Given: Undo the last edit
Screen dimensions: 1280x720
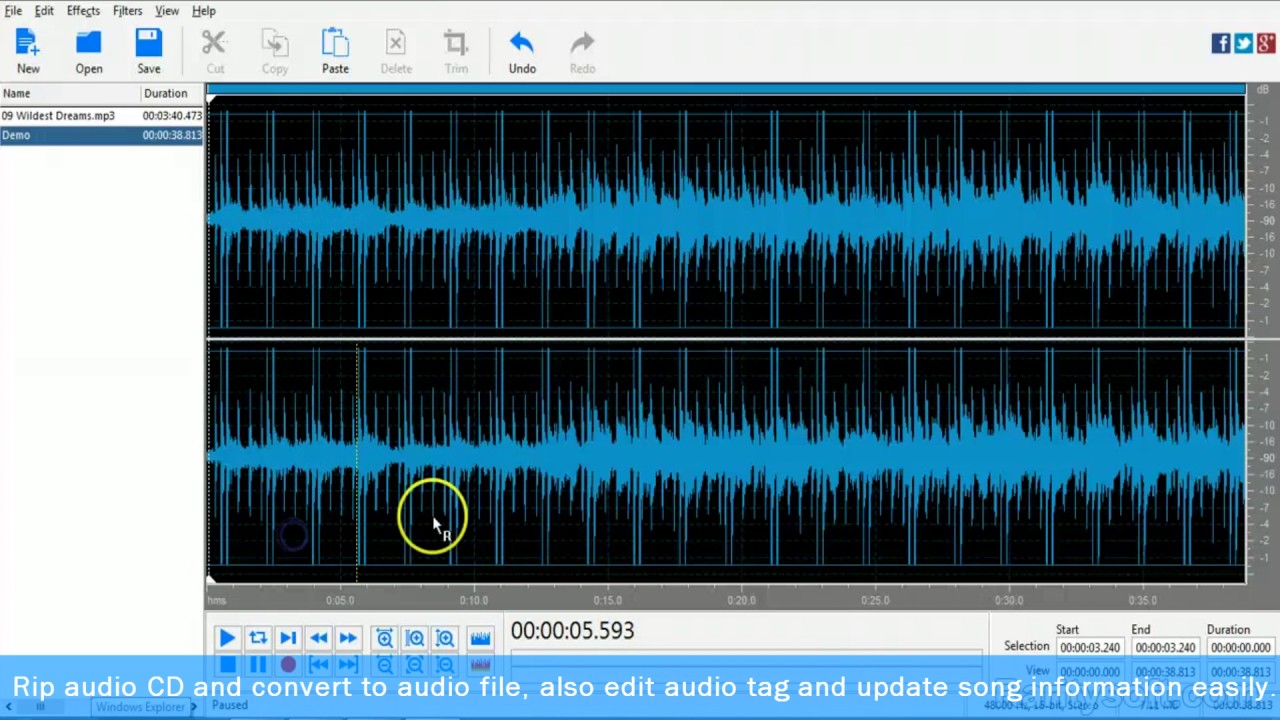Looking at the screenshot, I should 522,52.
